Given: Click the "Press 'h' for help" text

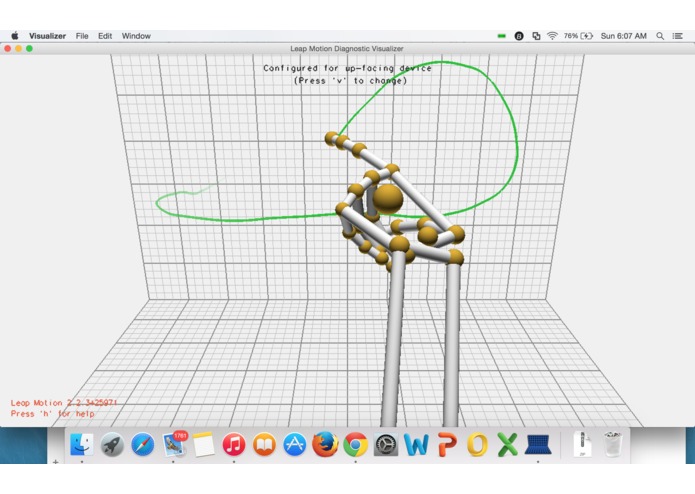Looking at the screenshot, I should tap(52, 414).
